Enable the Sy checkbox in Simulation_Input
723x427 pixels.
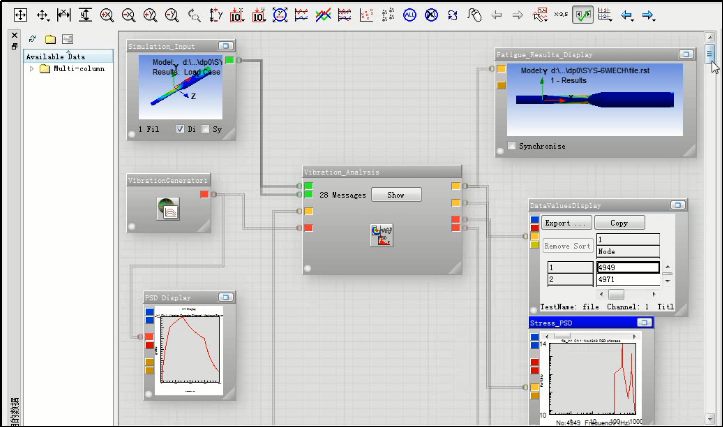point(205,129)
